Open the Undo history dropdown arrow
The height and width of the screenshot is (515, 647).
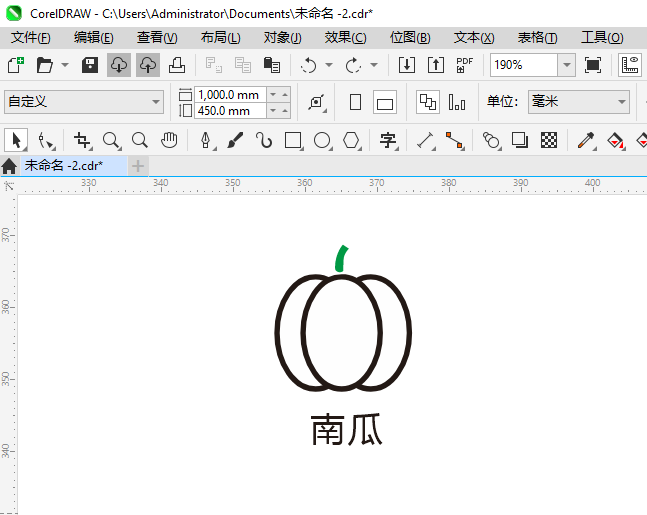coord(329,65)
